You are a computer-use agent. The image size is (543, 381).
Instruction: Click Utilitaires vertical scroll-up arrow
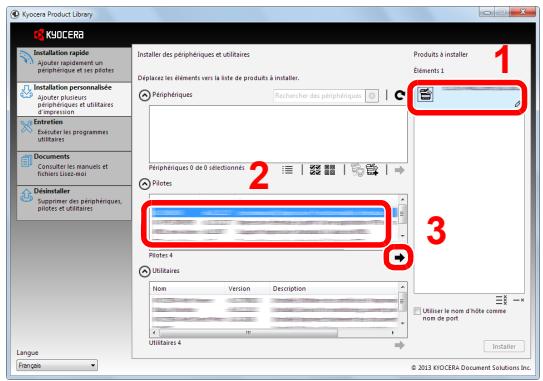click(x=402, y=287)
